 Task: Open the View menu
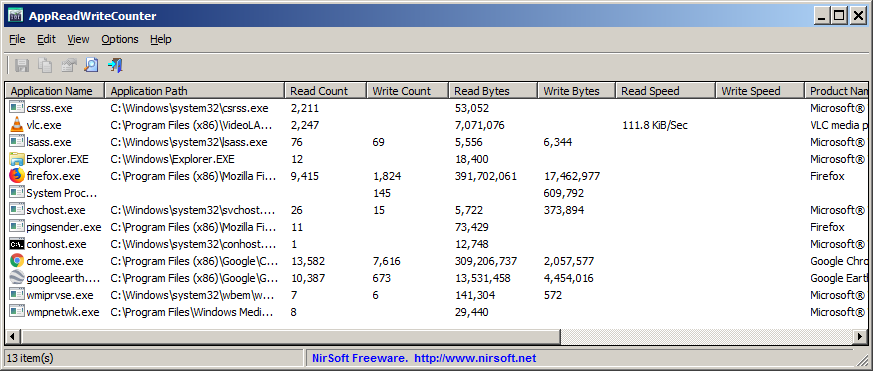[x=79, y=39]
